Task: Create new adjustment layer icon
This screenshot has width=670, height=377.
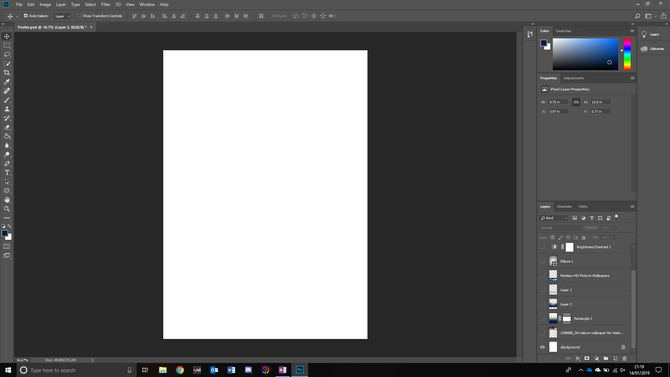Action: coord(597,359)
